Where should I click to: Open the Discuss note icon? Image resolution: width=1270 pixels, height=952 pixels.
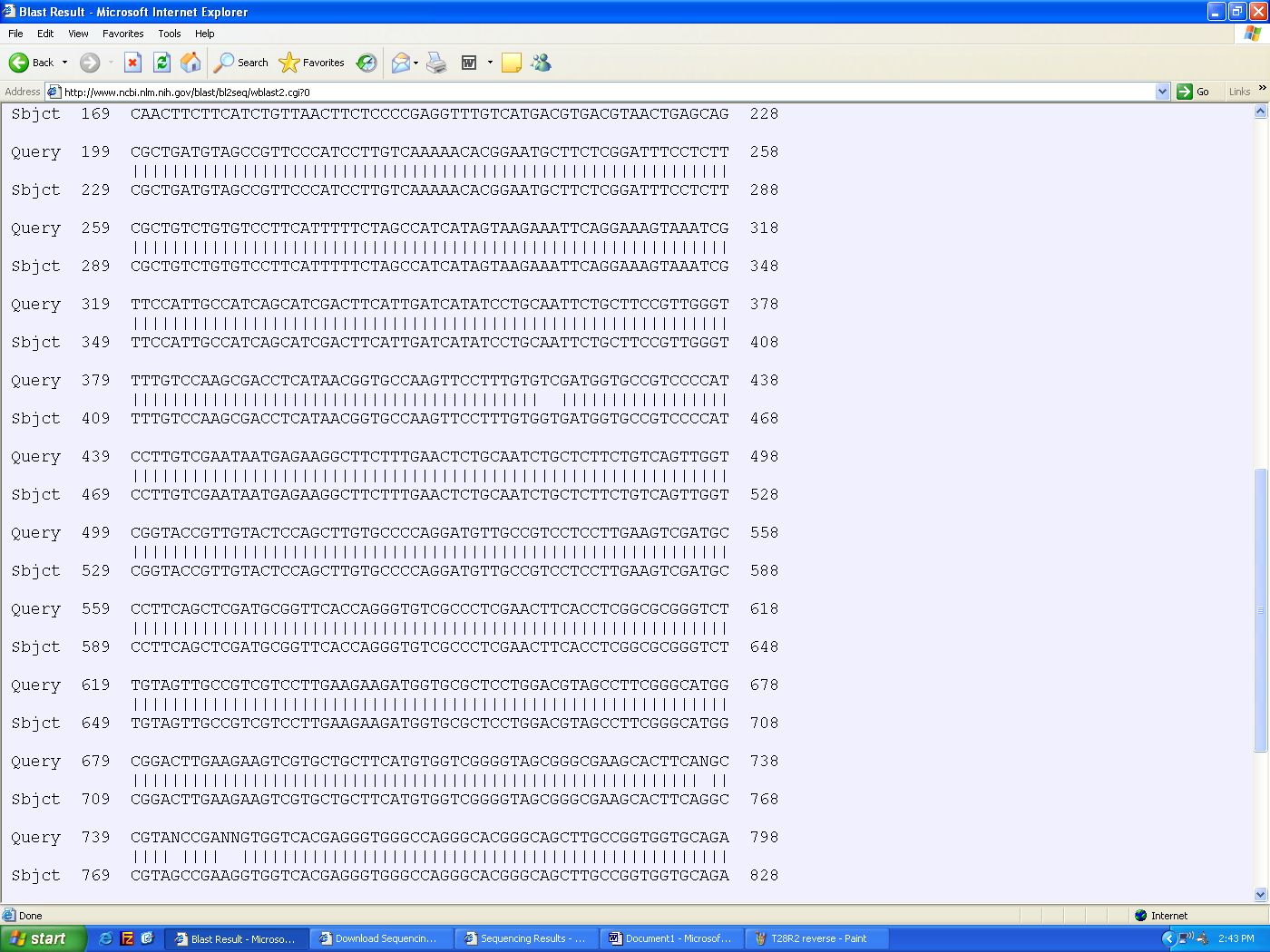512,63
